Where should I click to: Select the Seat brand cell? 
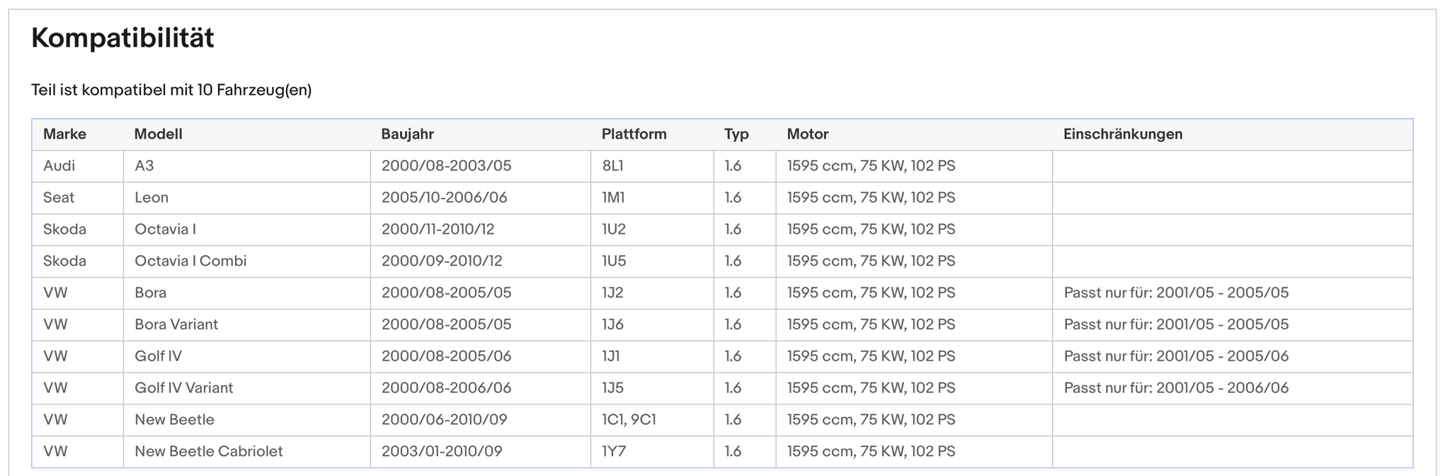59,198
